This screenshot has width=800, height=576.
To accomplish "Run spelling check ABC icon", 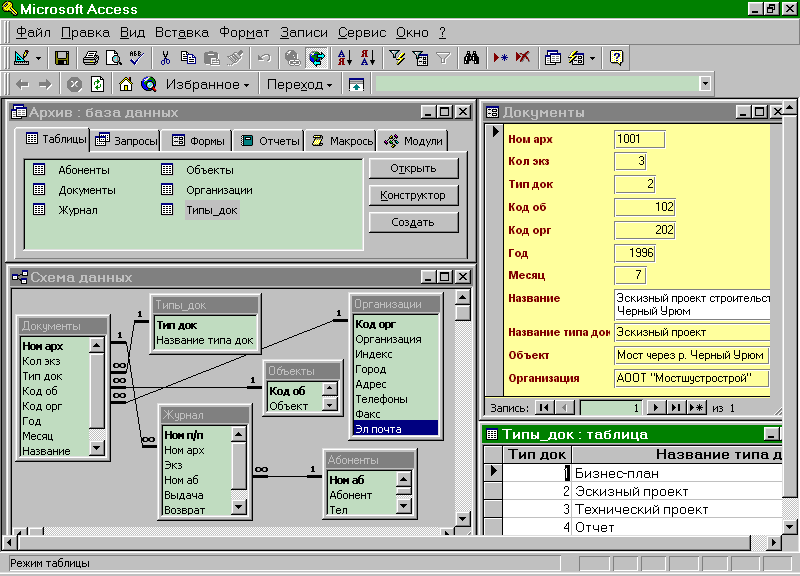I will coord(136,58).
